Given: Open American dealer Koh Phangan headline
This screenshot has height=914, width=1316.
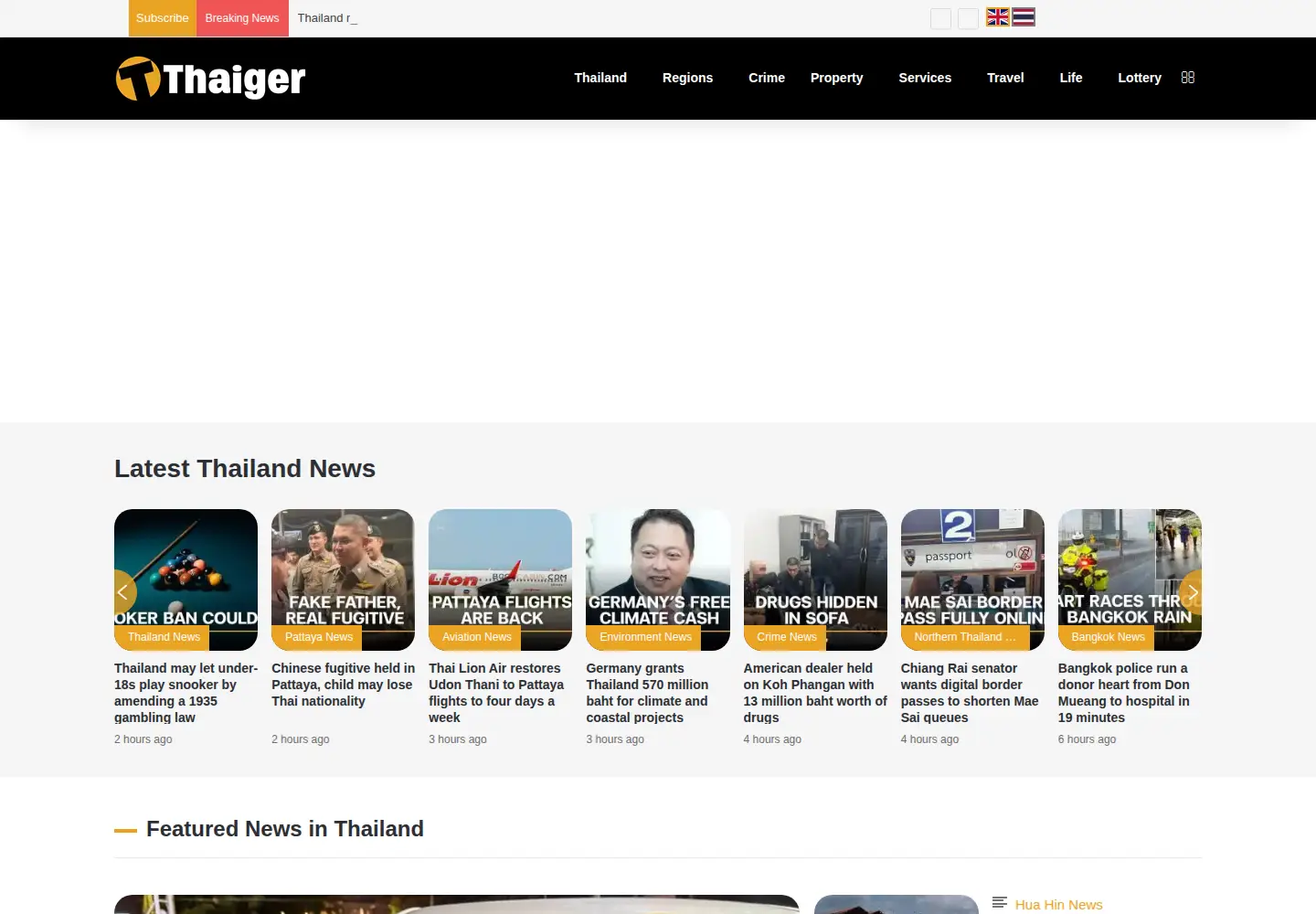Looking at the screenshot, I should click(815, 693).
